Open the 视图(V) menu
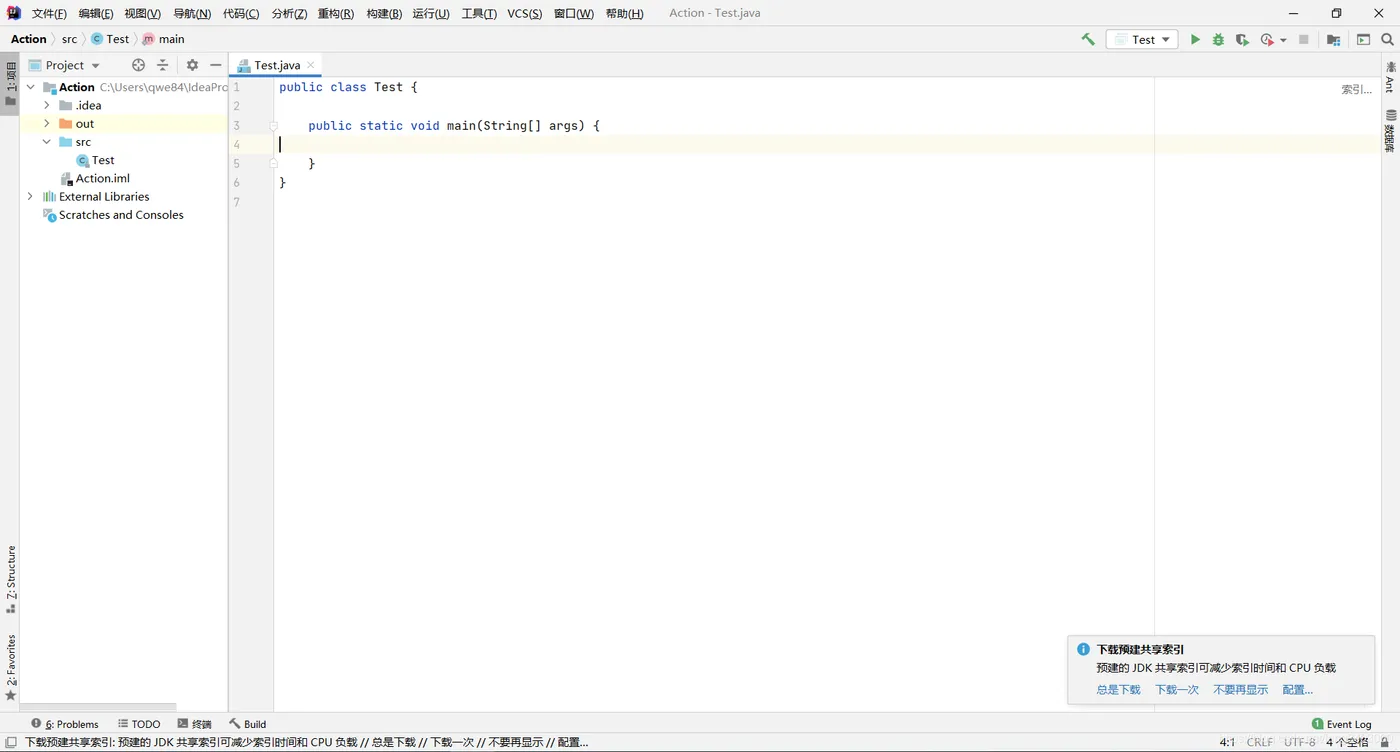 point(142,13)
